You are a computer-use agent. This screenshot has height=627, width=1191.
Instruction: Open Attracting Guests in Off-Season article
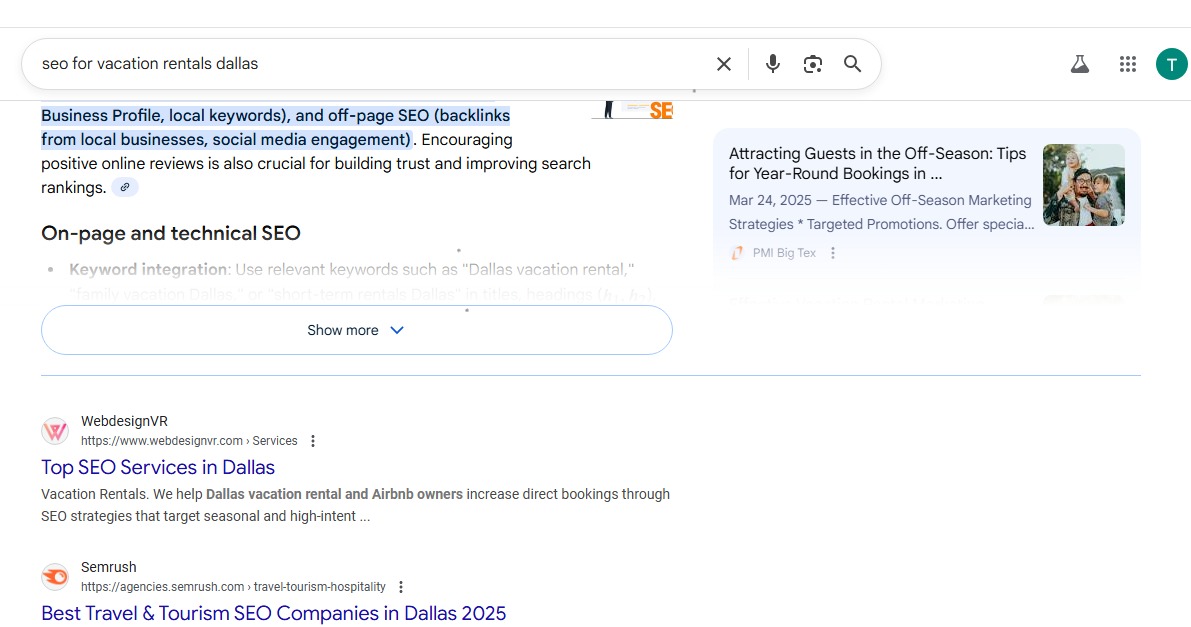pyautogui.click(x=877, y=163)
